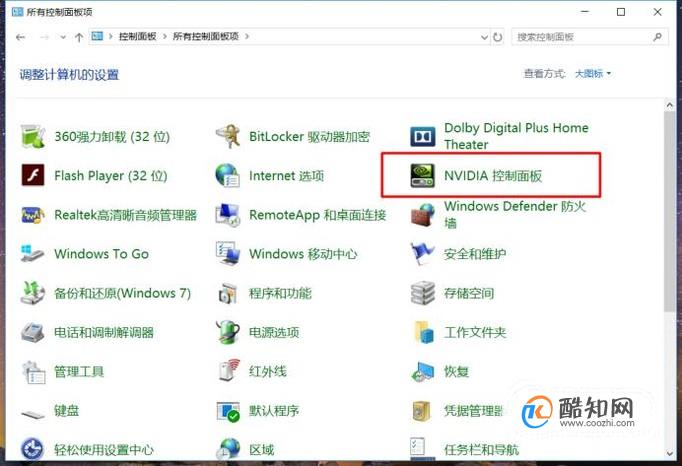Viewport: 682px width, 466px height.
Task: Click the 电话和调制解调器 icon
Action: pos(33,332)
